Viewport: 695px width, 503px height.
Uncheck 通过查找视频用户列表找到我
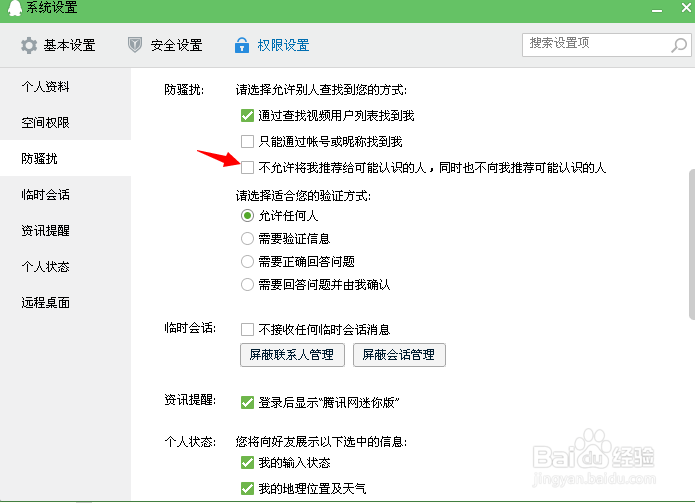coord(247,116)
